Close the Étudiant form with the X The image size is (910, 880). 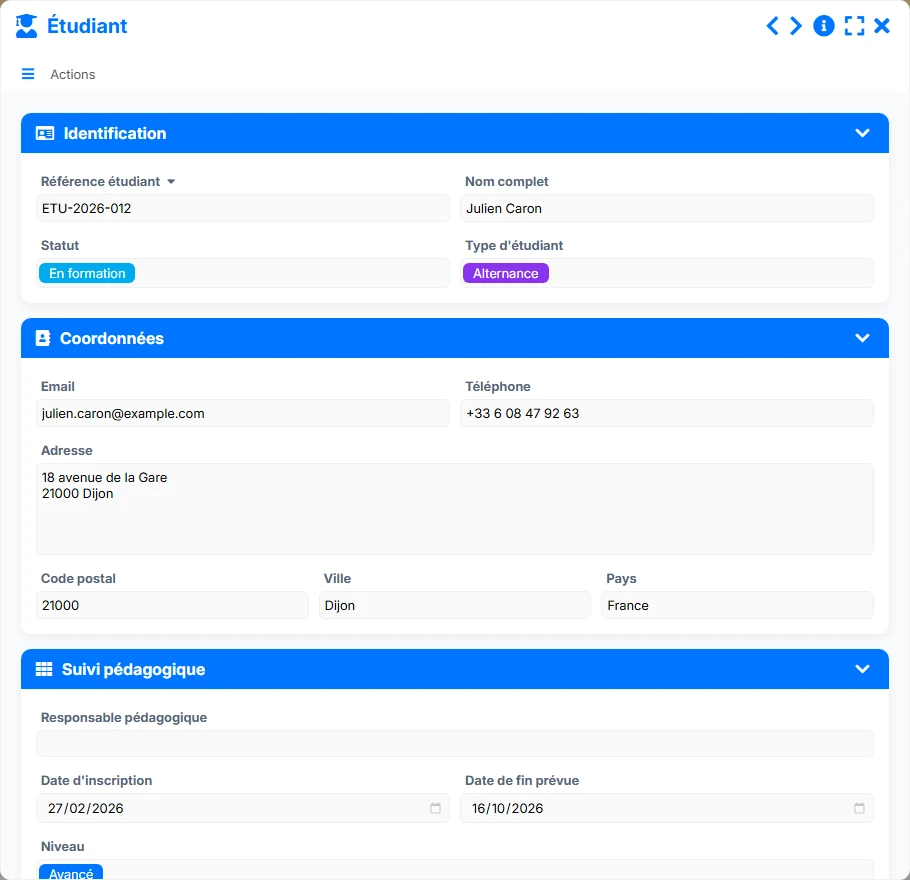(882, 26)
